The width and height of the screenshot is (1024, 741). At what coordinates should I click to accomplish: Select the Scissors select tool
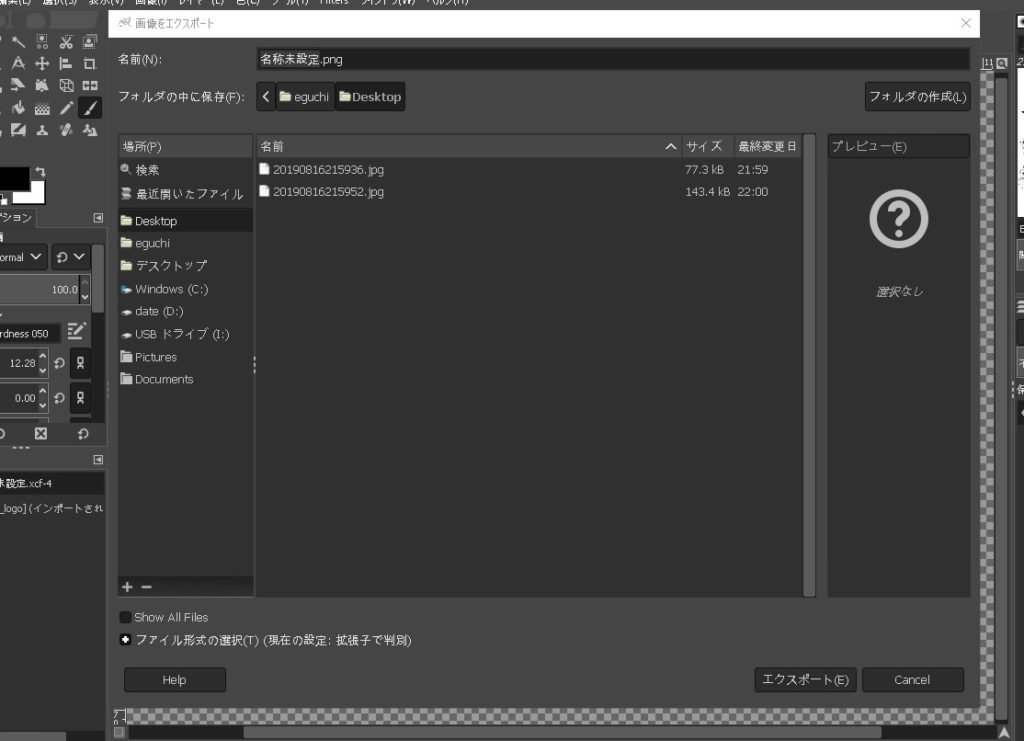pyautogui.click(x=66, y=41)
